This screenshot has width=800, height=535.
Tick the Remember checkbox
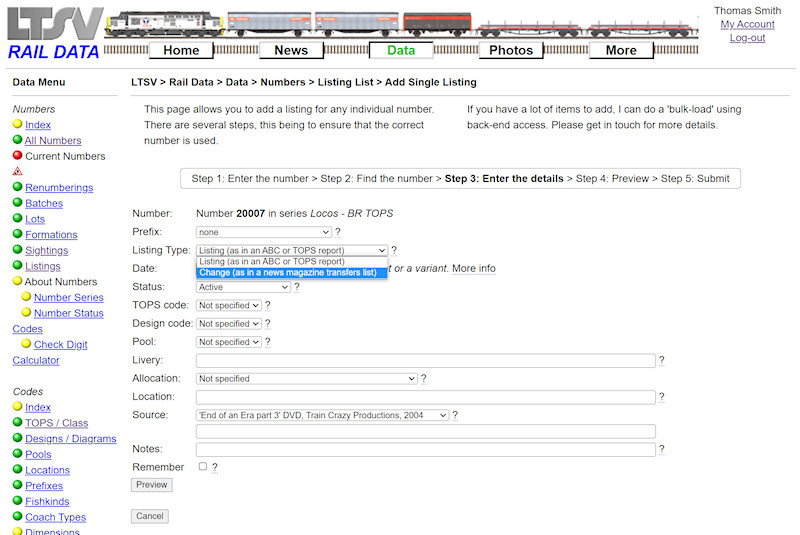(x=203, y=467)
